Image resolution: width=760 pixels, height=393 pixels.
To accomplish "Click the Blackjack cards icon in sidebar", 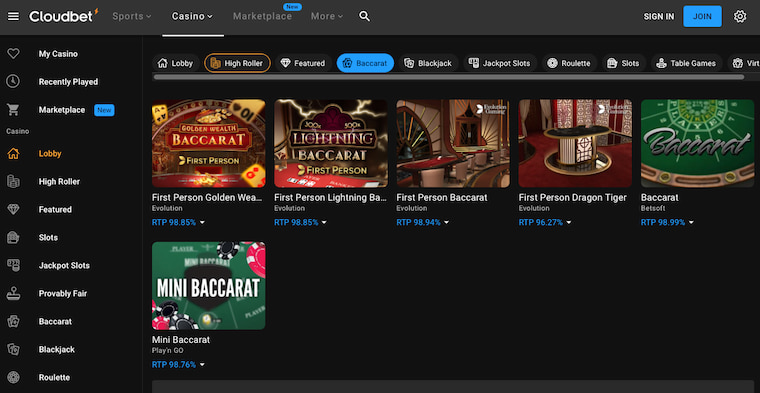I will (13, 349).
